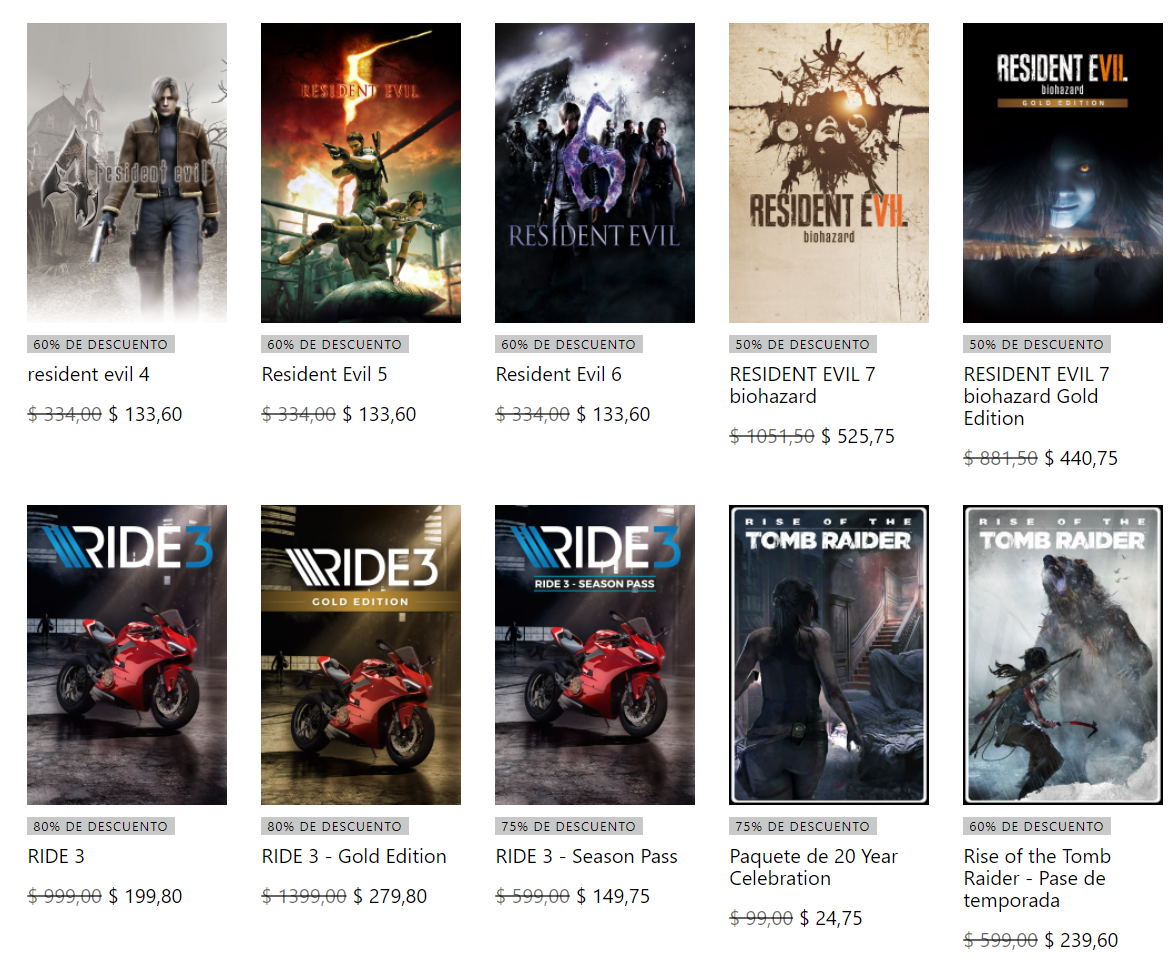Image resolution: width=1172 pixels, height=971 pixels.
Task: Open the "RIDE 3 - Gold Edition" title link
Action: point(354,857)
